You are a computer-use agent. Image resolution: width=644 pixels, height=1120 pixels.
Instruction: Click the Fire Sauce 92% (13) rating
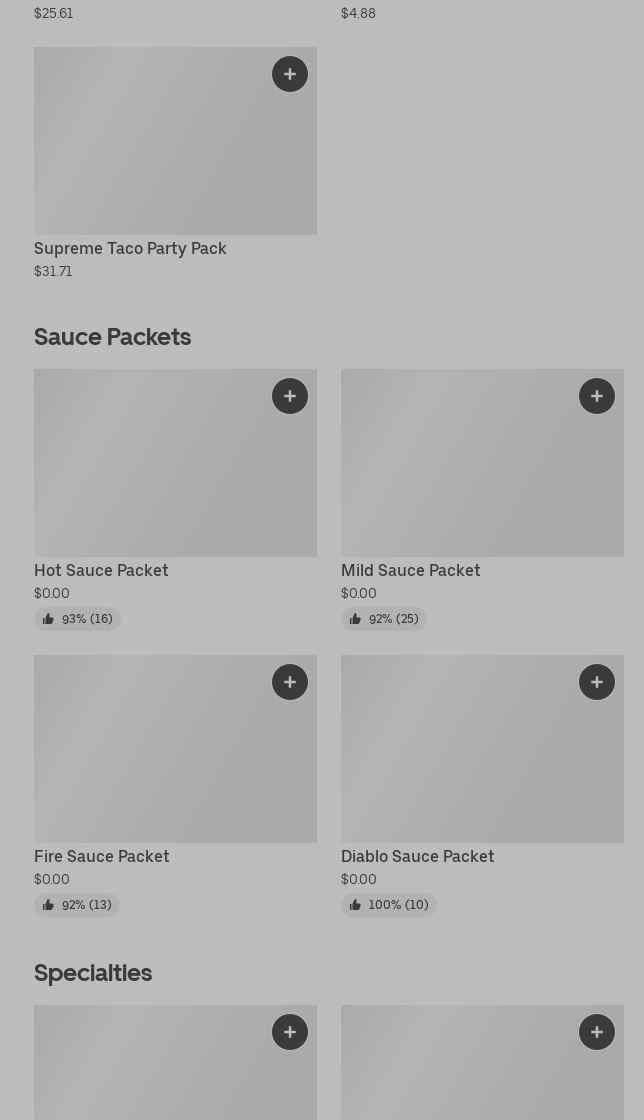(77, 905)
